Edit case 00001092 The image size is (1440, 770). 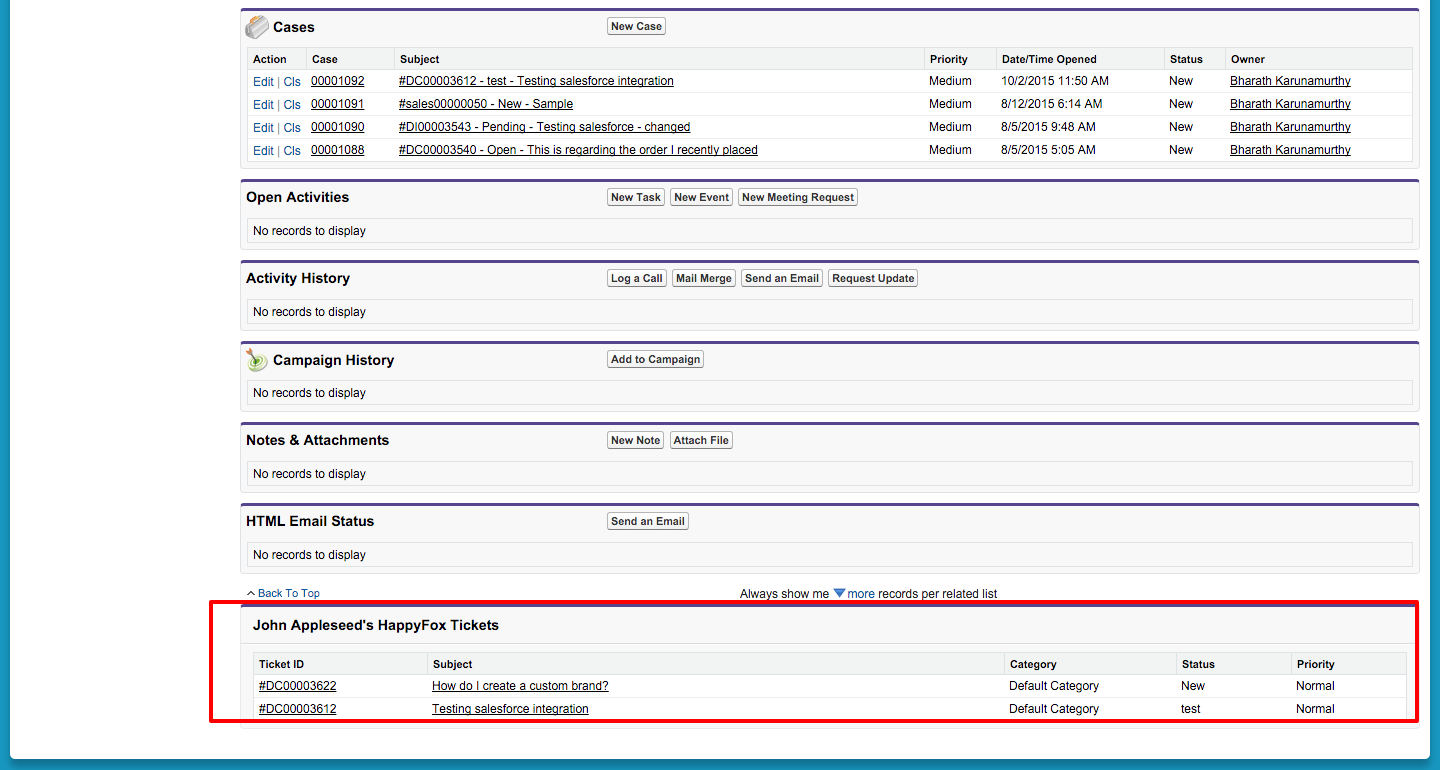click(263, 82)
